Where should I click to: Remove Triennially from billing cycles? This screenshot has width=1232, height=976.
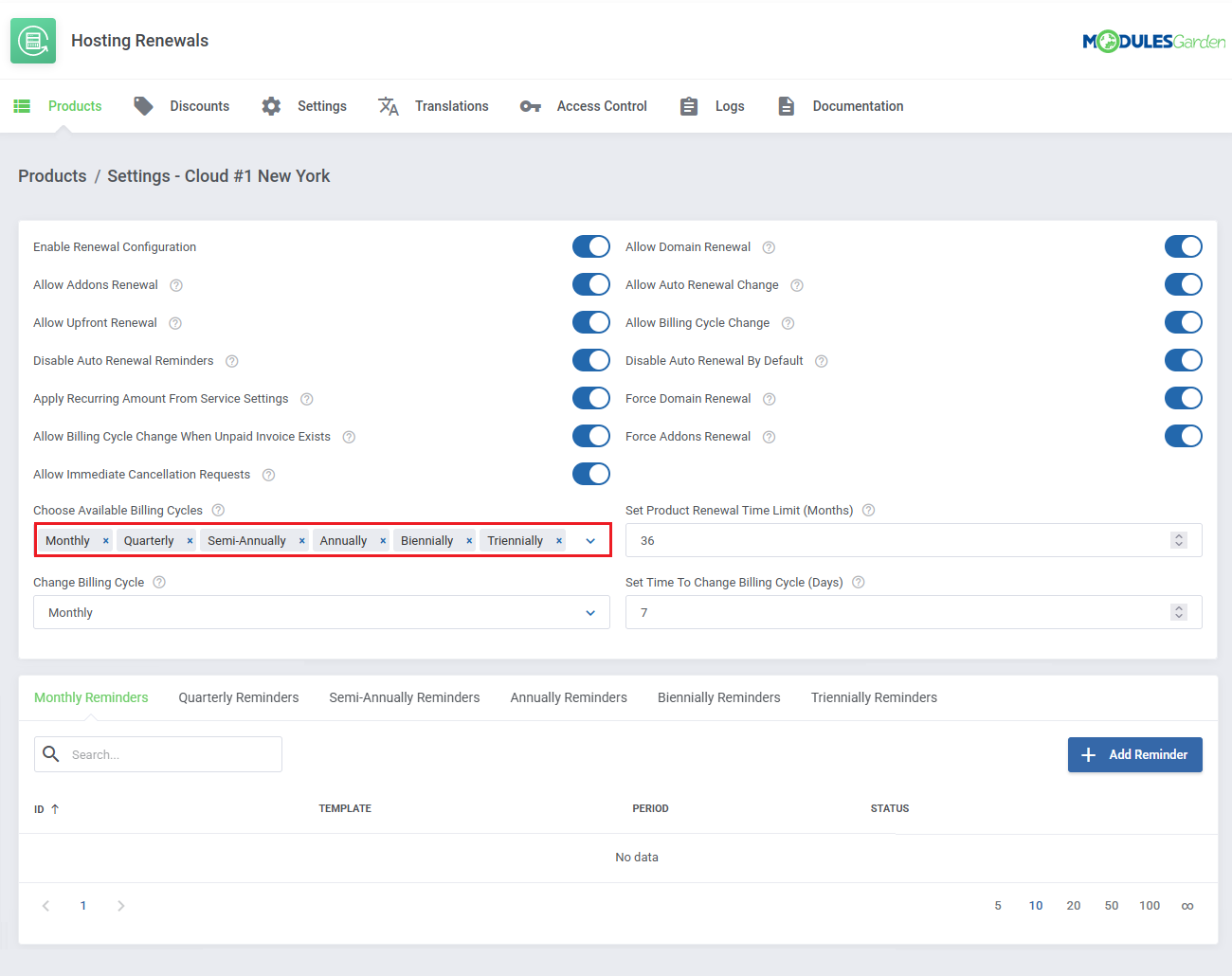pyautogui.click(x=559, y=541)
